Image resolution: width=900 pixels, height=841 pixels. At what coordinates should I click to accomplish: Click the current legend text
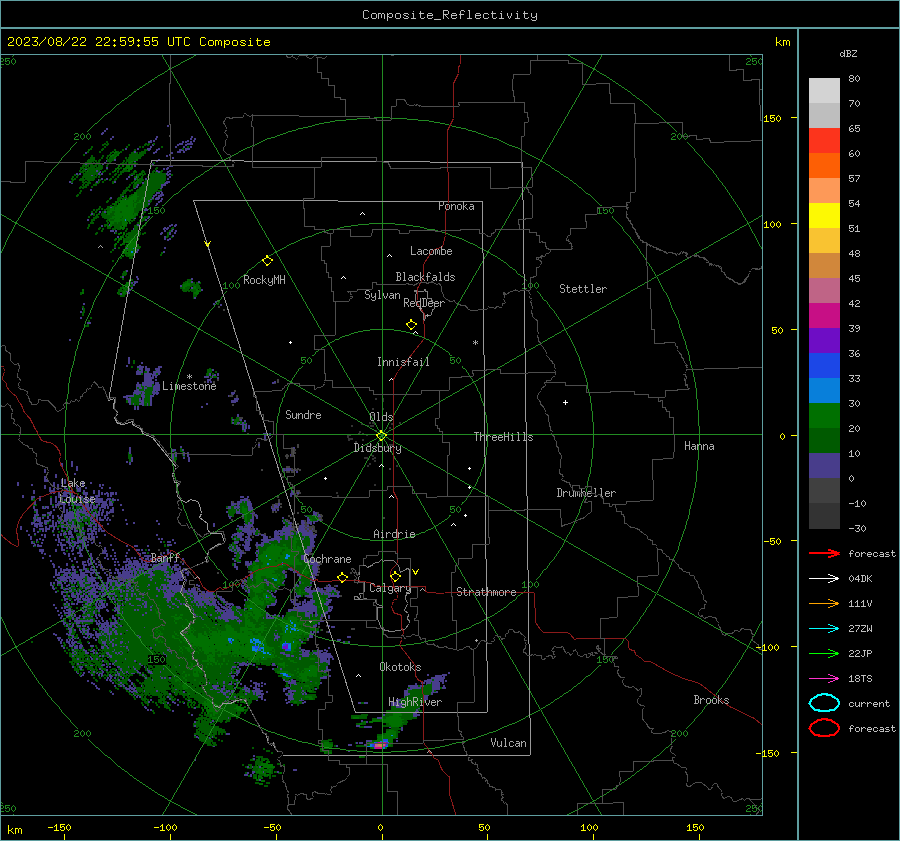[x=869, y=703]
